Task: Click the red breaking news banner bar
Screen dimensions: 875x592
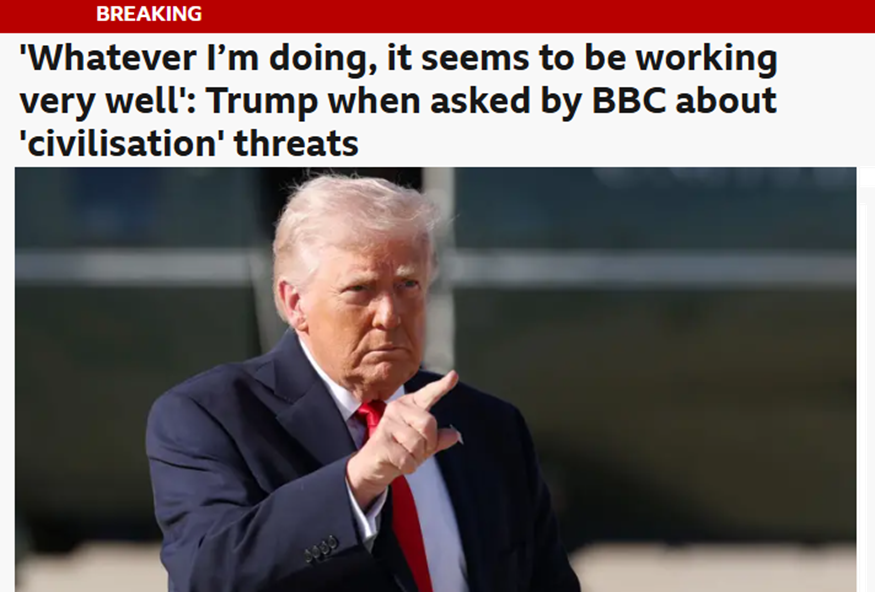Action: 438,16
